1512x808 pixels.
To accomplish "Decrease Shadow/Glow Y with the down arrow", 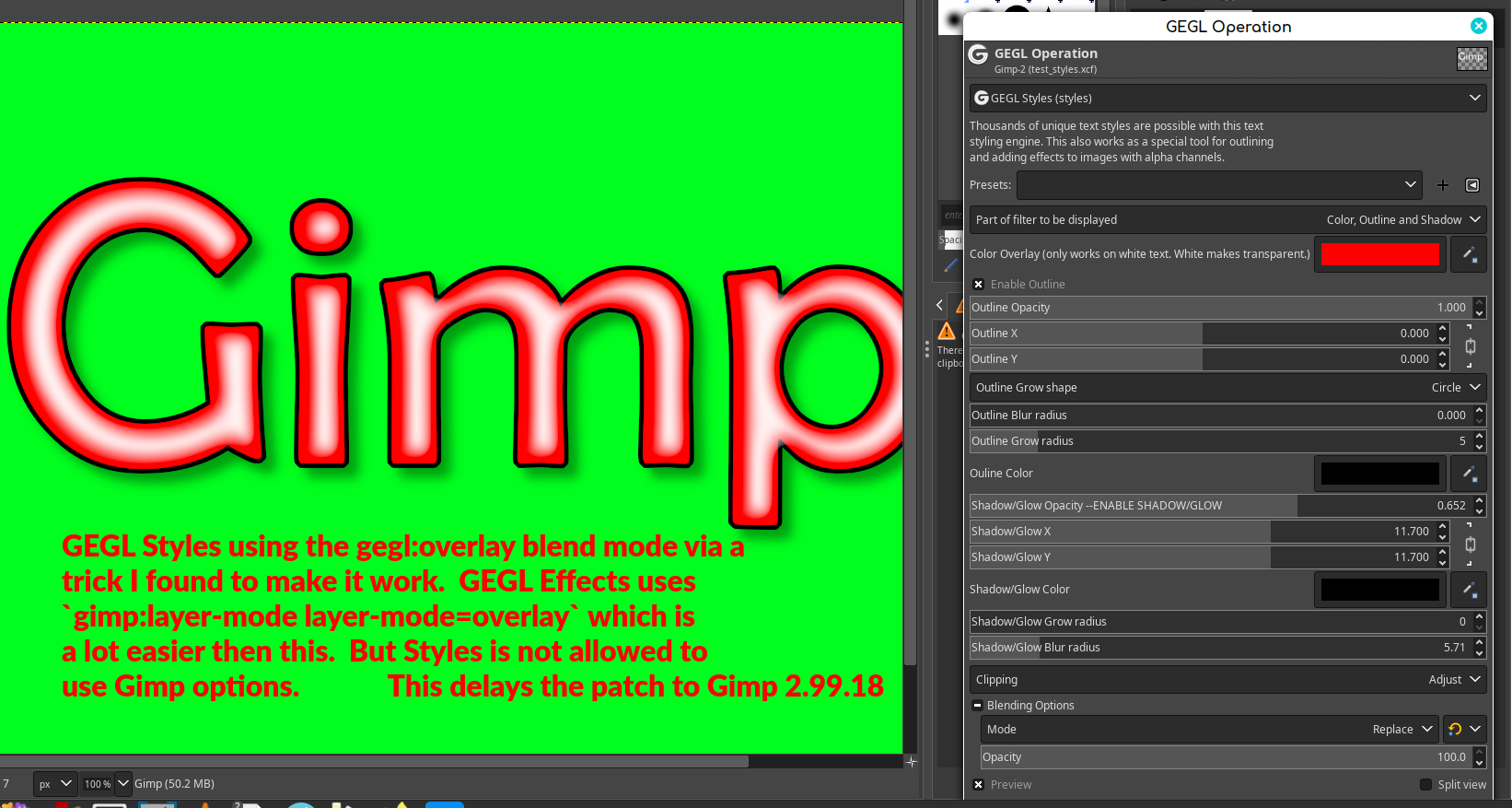I will [x=1443, y=563].
